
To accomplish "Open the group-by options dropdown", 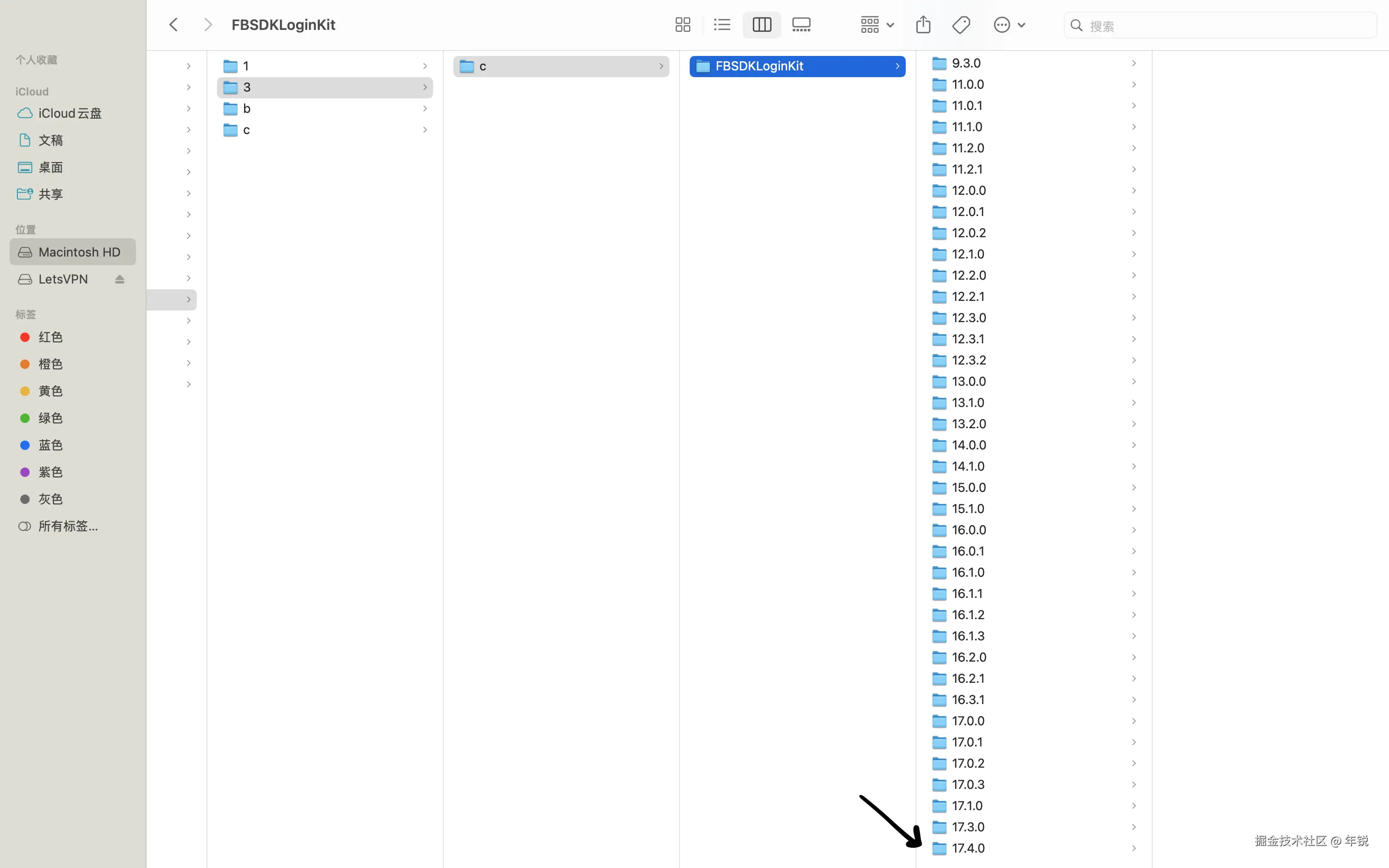I will click(877, 25).
